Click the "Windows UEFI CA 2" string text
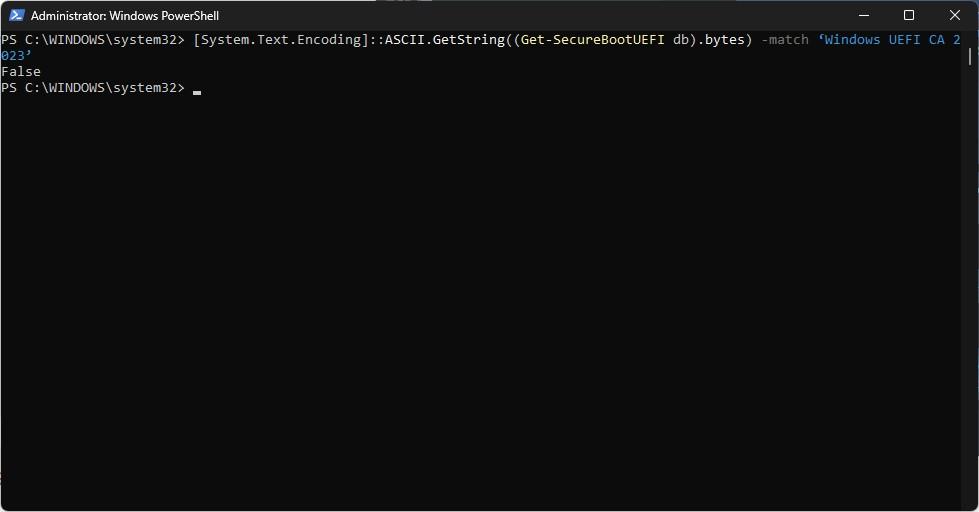This screenshot has width=979, height=512. 892,40
